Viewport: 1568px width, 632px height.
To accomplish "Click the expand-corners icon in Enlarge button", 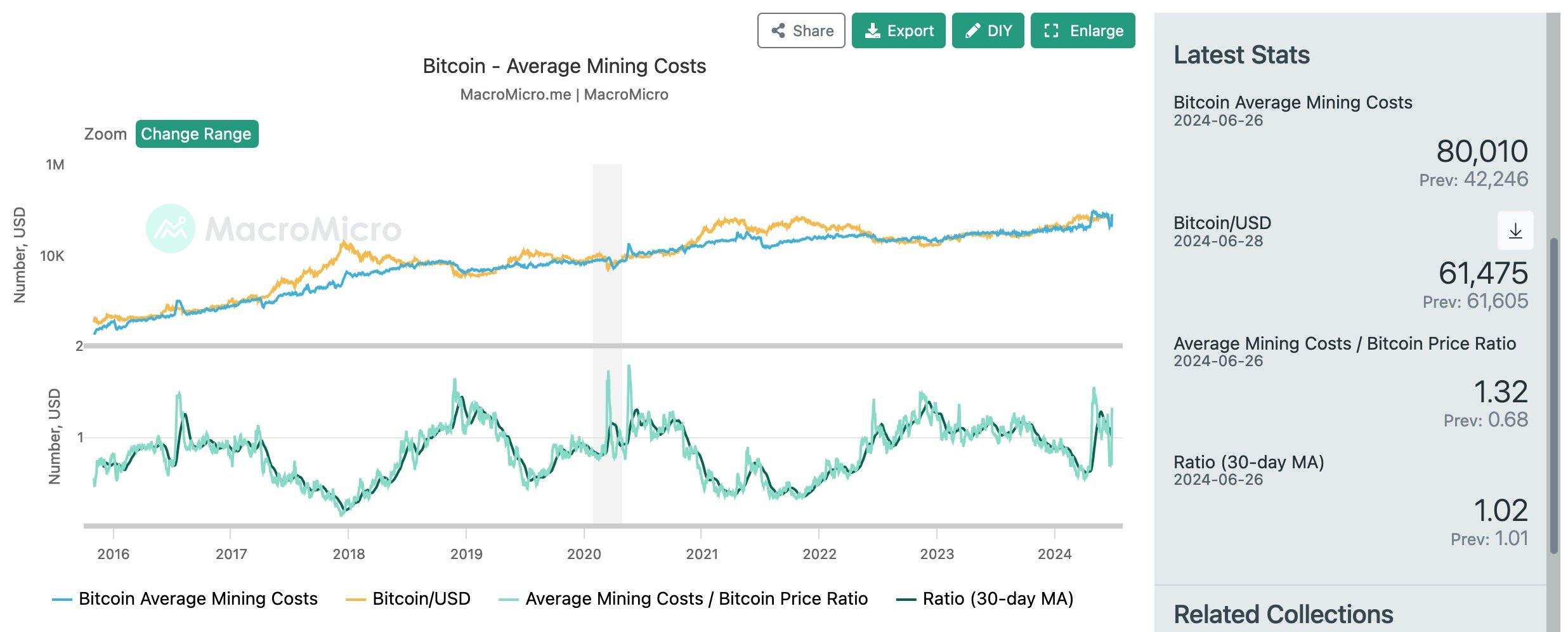I will pyautogui.click(x=1051, y=30).
